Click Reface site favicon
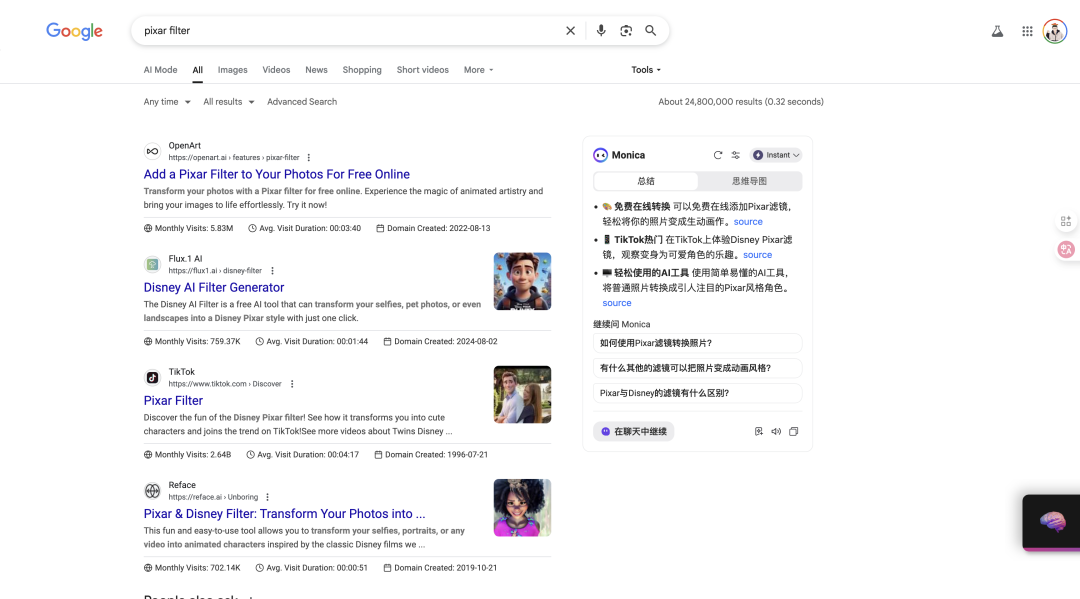The image size is (1080, 599). 152,491
